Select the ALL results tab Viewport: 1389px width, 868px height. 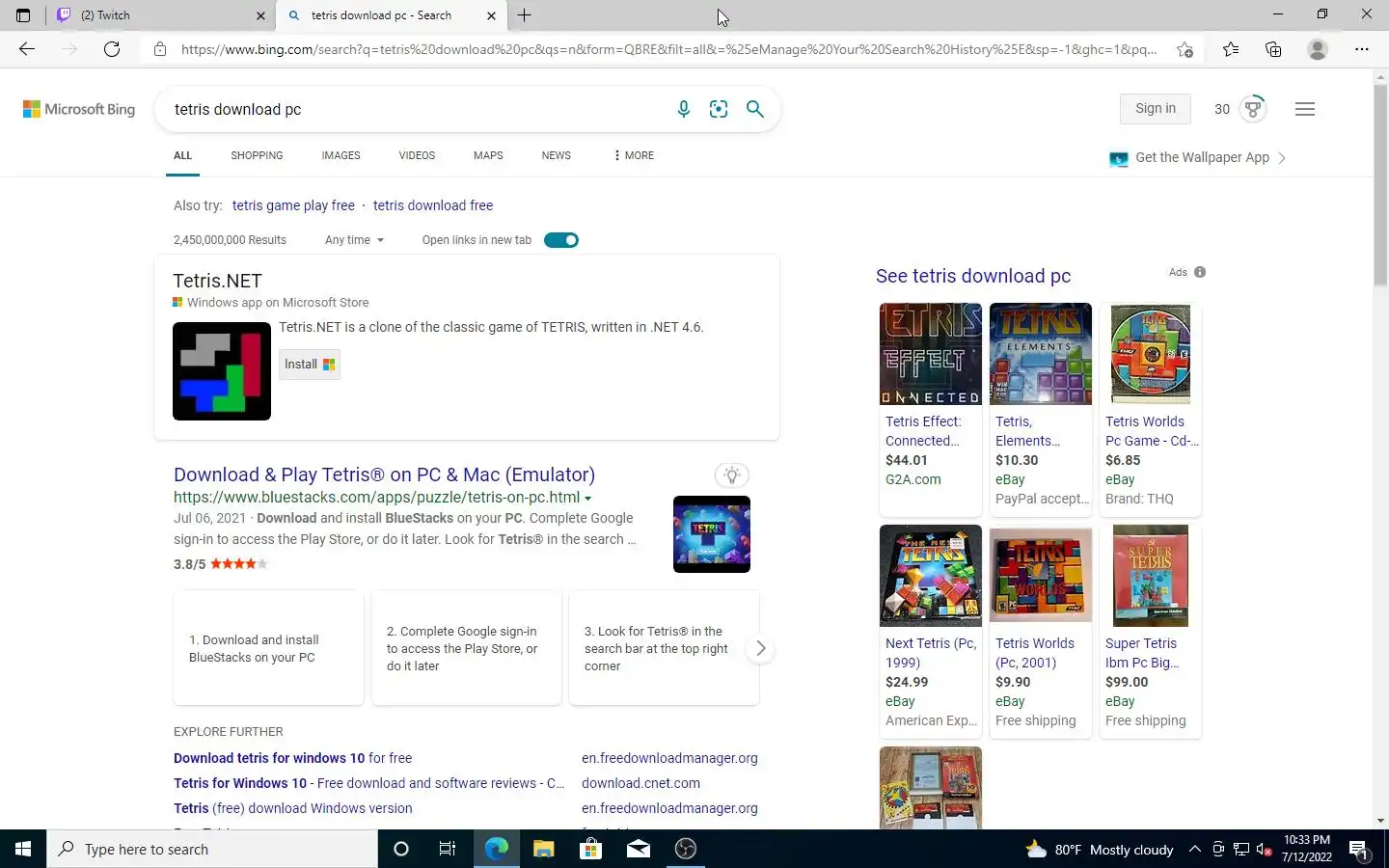pos(182,155)
